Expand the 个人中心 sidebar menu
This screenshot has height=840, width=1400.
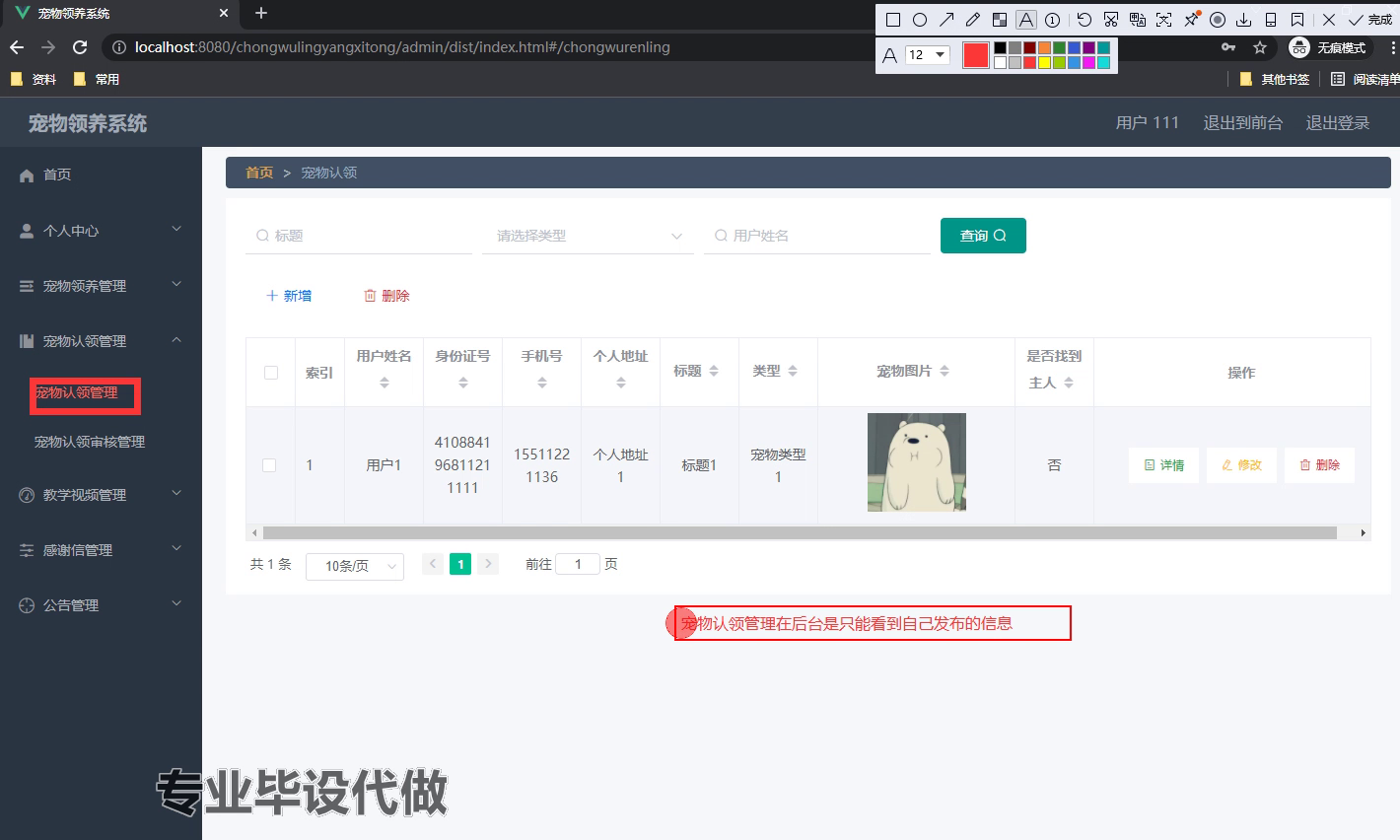click(x=101, y=230)
